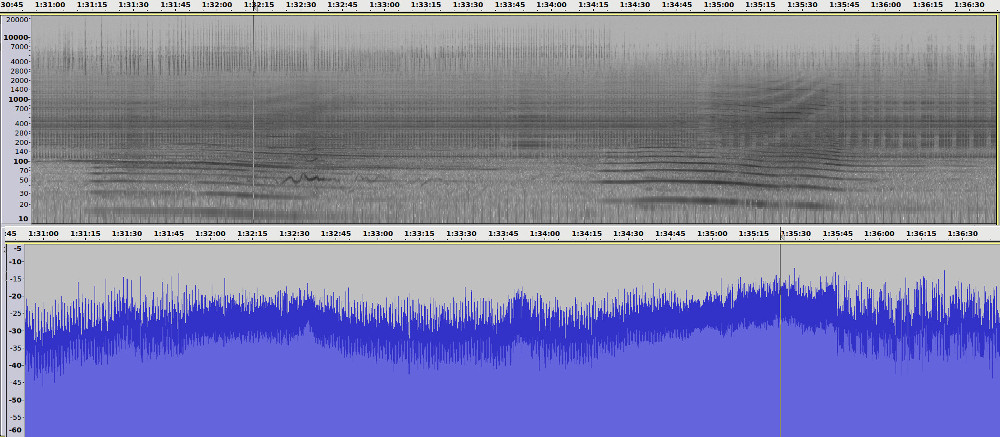Click the -60 dB label on amplitude scale
Viewport: 1000px width, 437px height.
(x=15, y=430)
